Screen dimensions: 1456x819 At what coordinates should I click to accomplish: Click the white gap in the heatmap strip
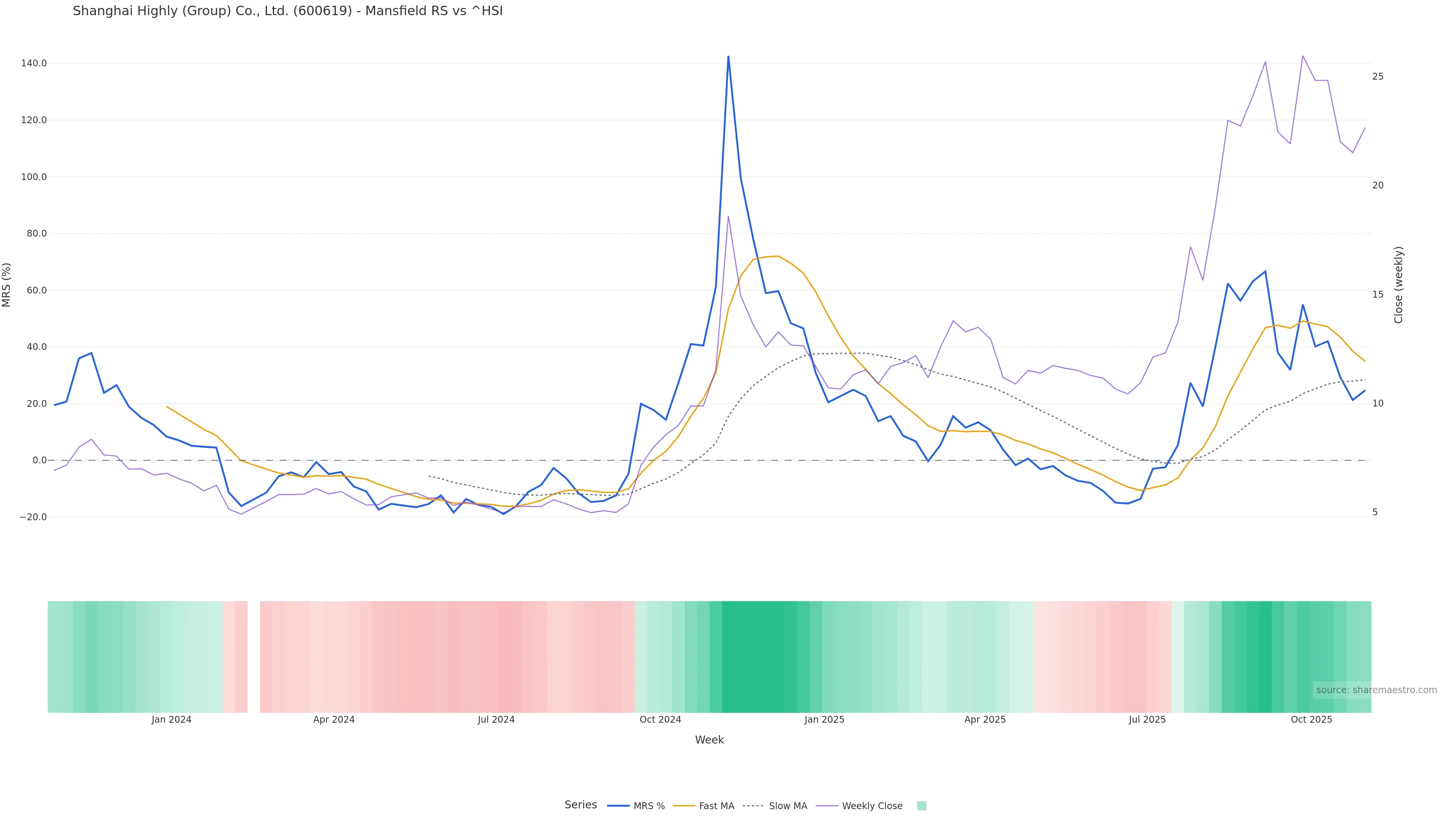pyautogui.click(x=254, y=656)
